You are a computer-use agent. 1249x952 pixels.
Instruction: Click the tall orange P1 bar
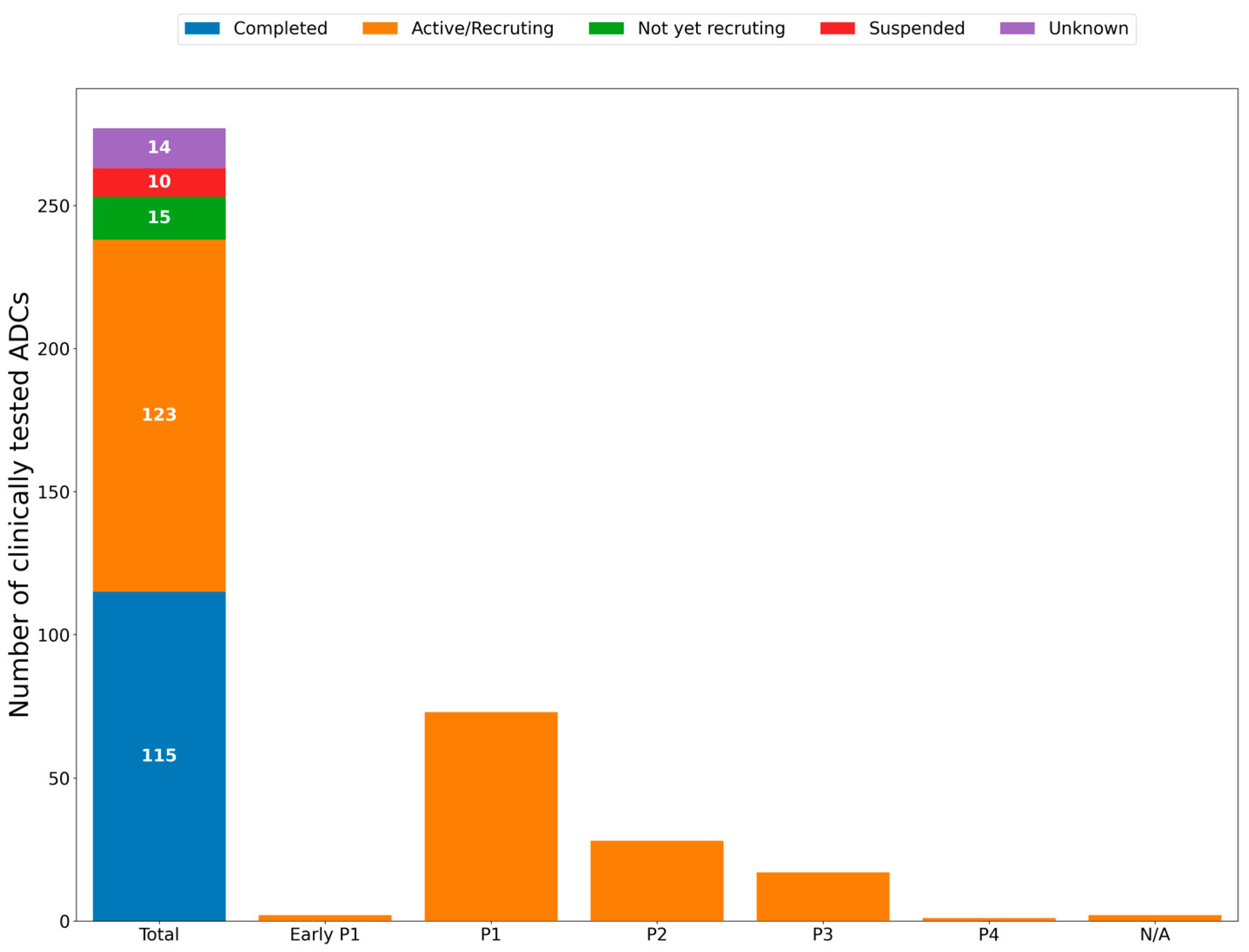[491, 816]
